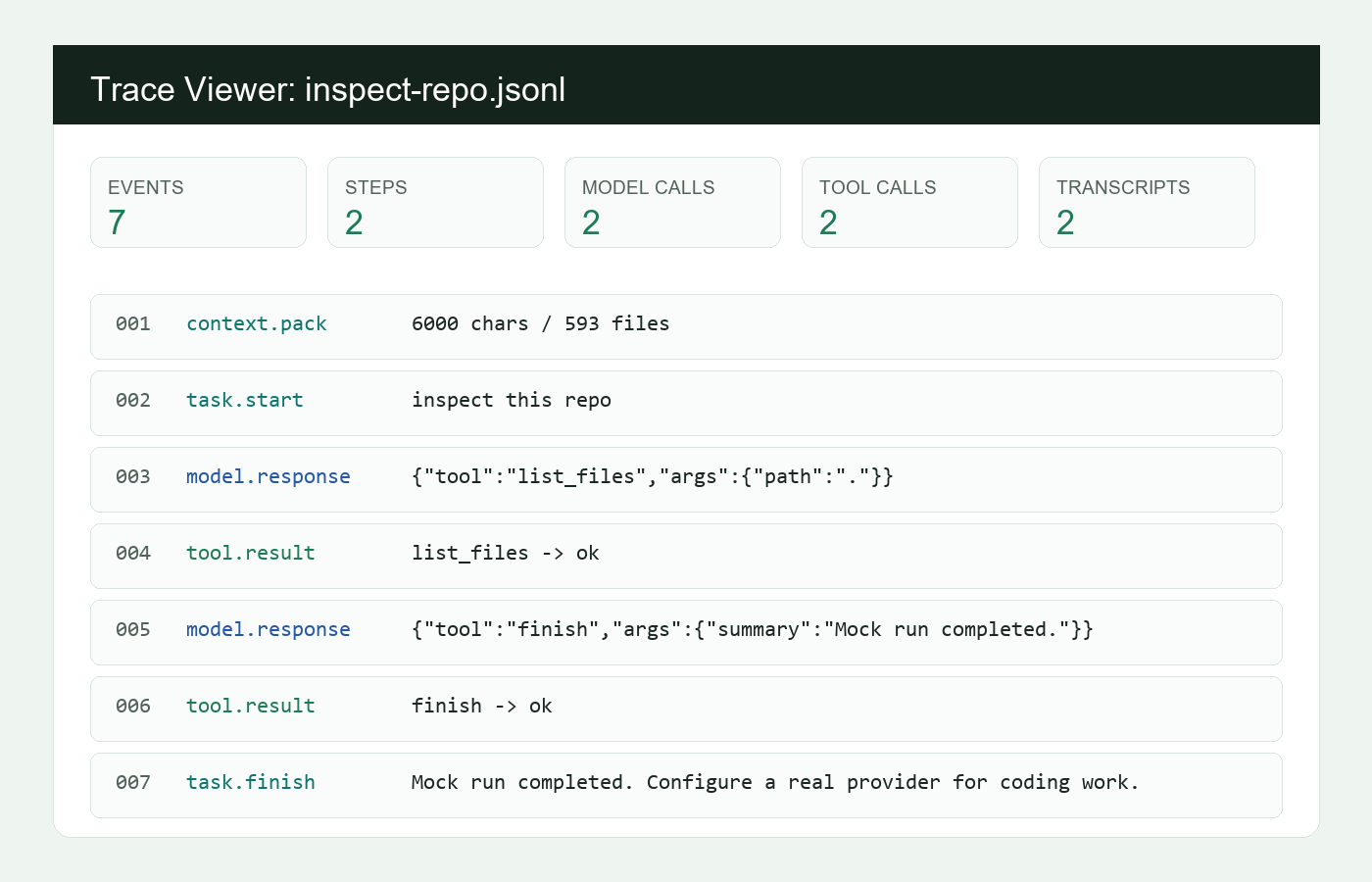Click the list_files model.response JSON payload
This screenshot has height=882, width=1372.
point(652,476)
